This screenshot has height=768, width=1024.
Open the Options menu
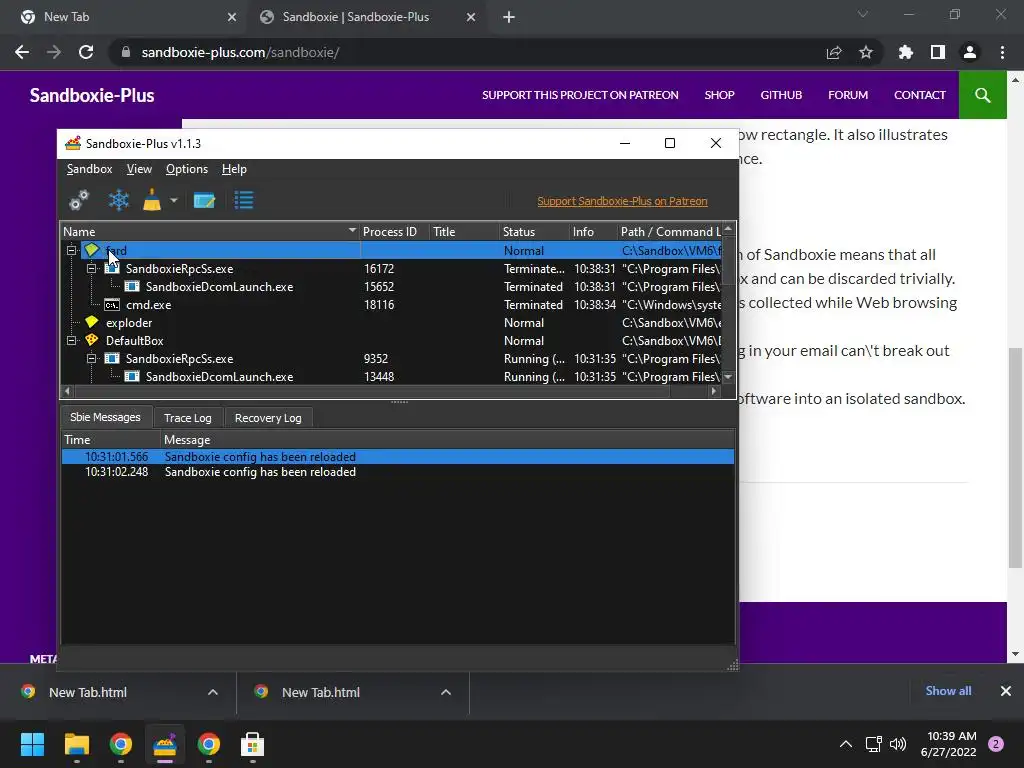(187, 169)
